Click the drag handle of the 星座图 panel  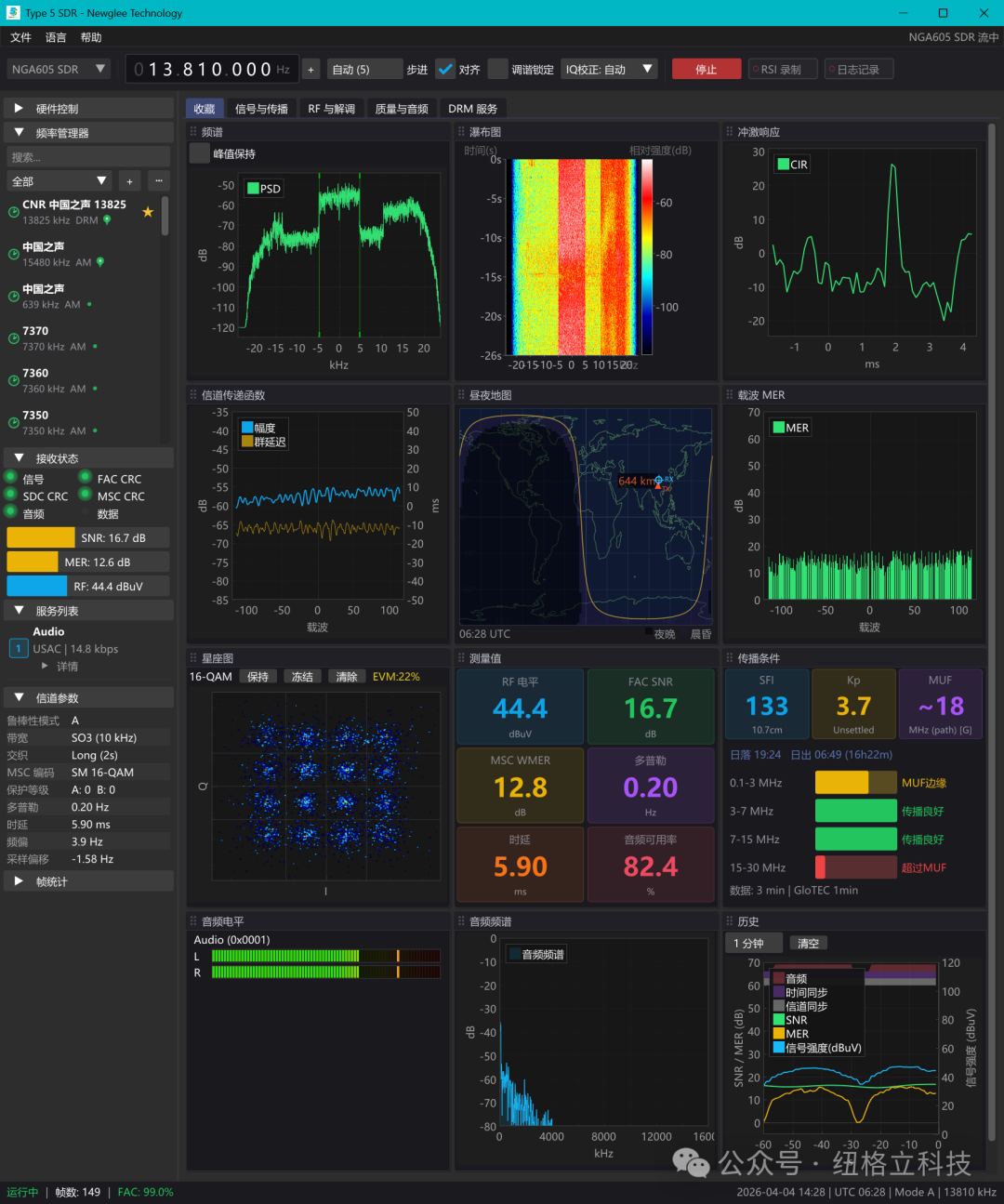click(193, 658)
